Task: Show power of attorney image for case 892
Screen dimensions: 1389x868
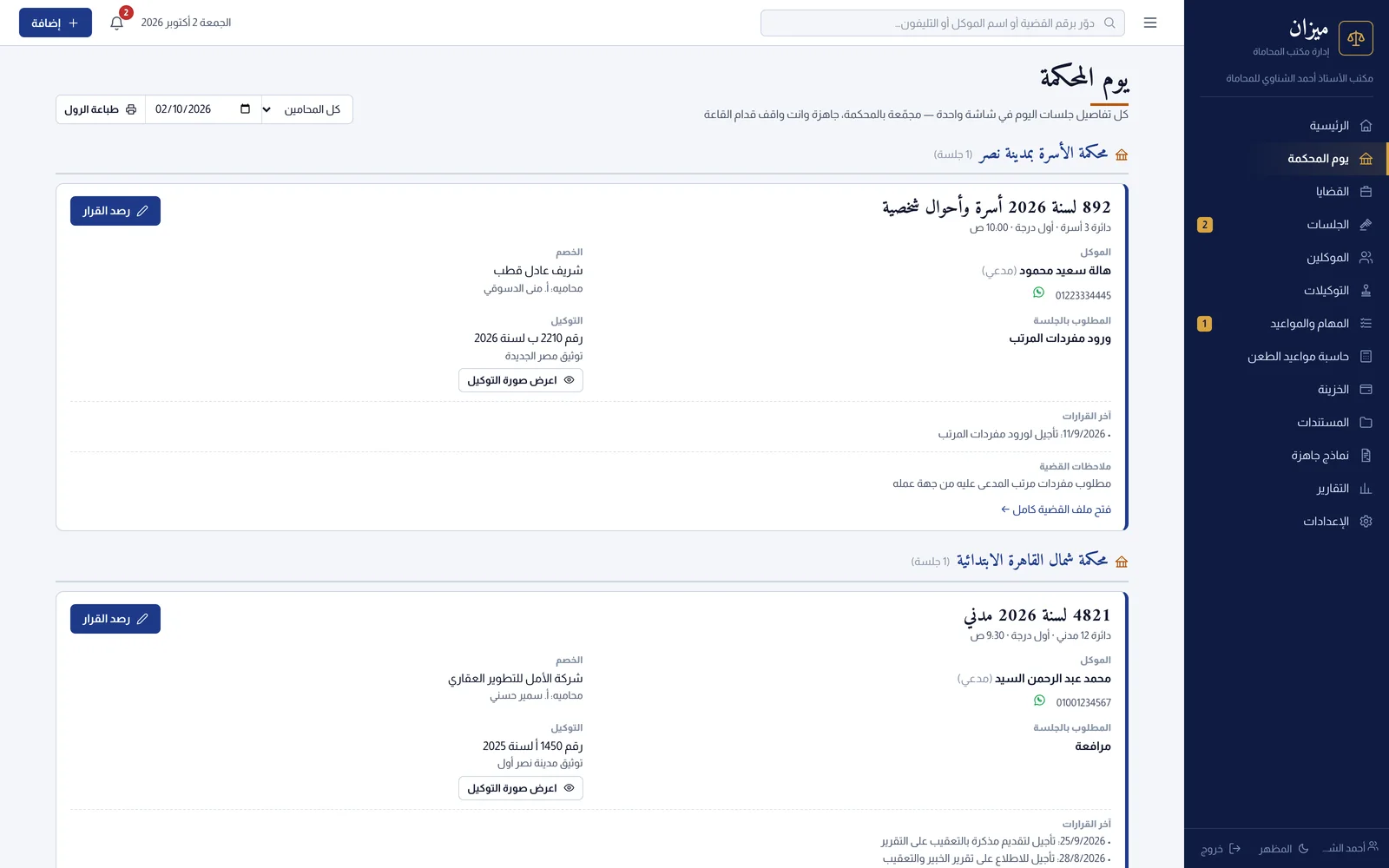Action: [x=521, y=380]
